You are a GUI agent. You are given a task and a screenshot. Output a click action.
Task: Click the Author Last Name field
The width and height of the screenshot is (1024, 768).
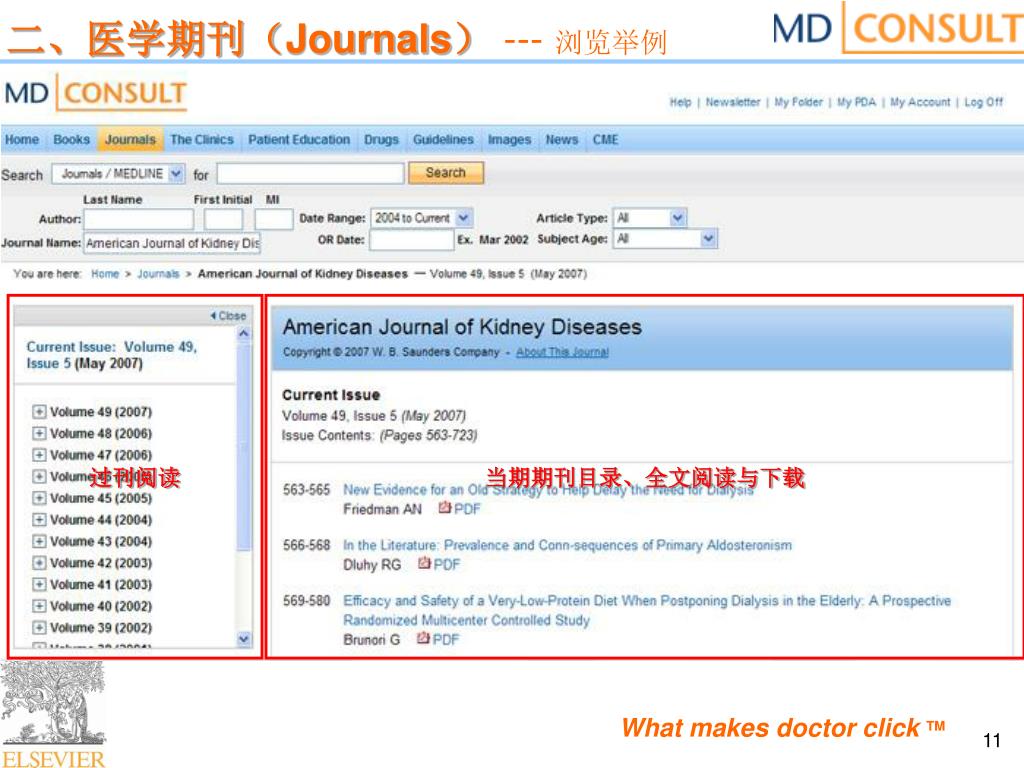[138, 219]
